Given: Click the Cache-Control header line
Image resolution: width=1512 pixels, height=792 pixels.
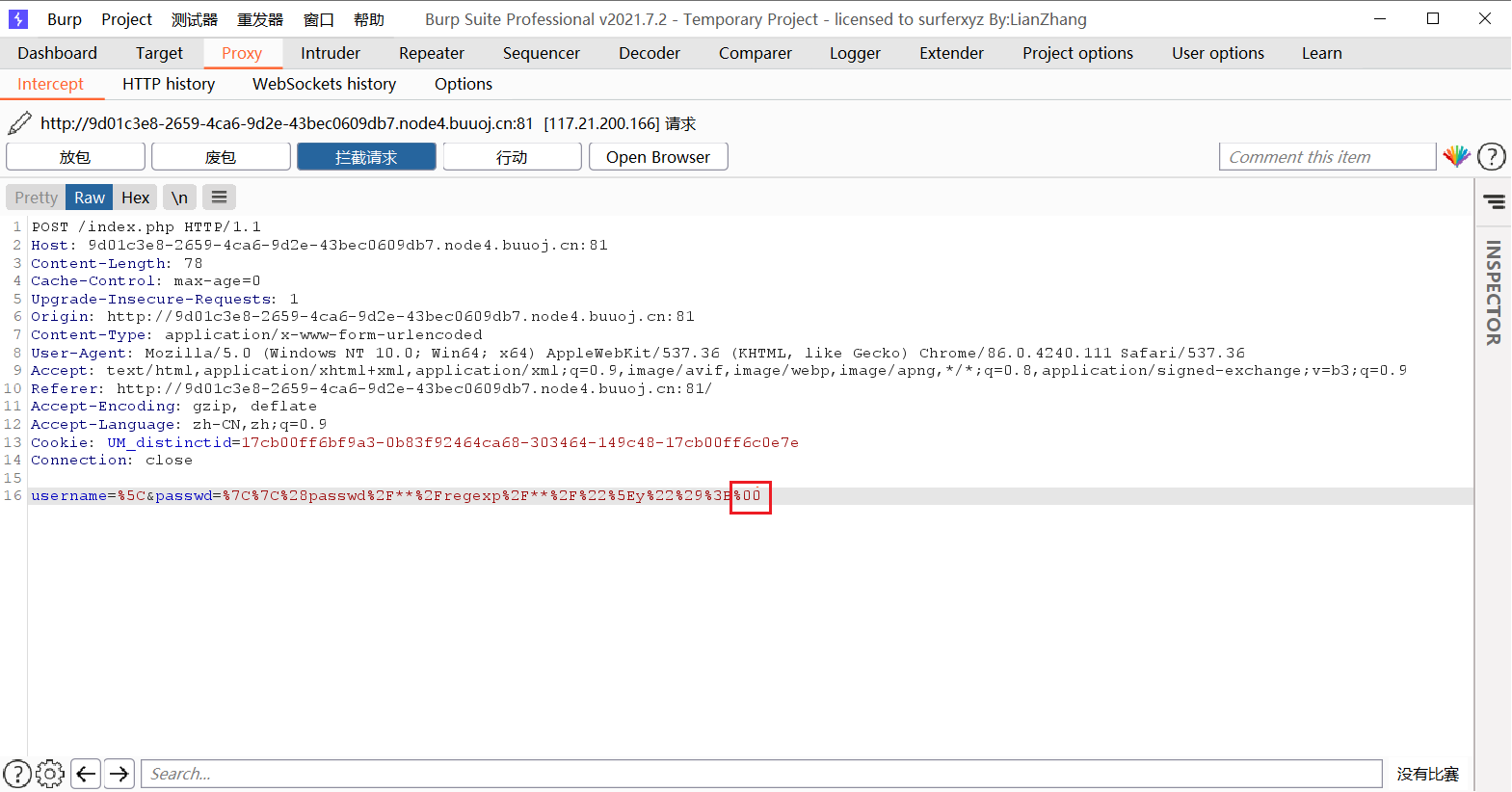Looking at the screenshot, I should (146, 281).
